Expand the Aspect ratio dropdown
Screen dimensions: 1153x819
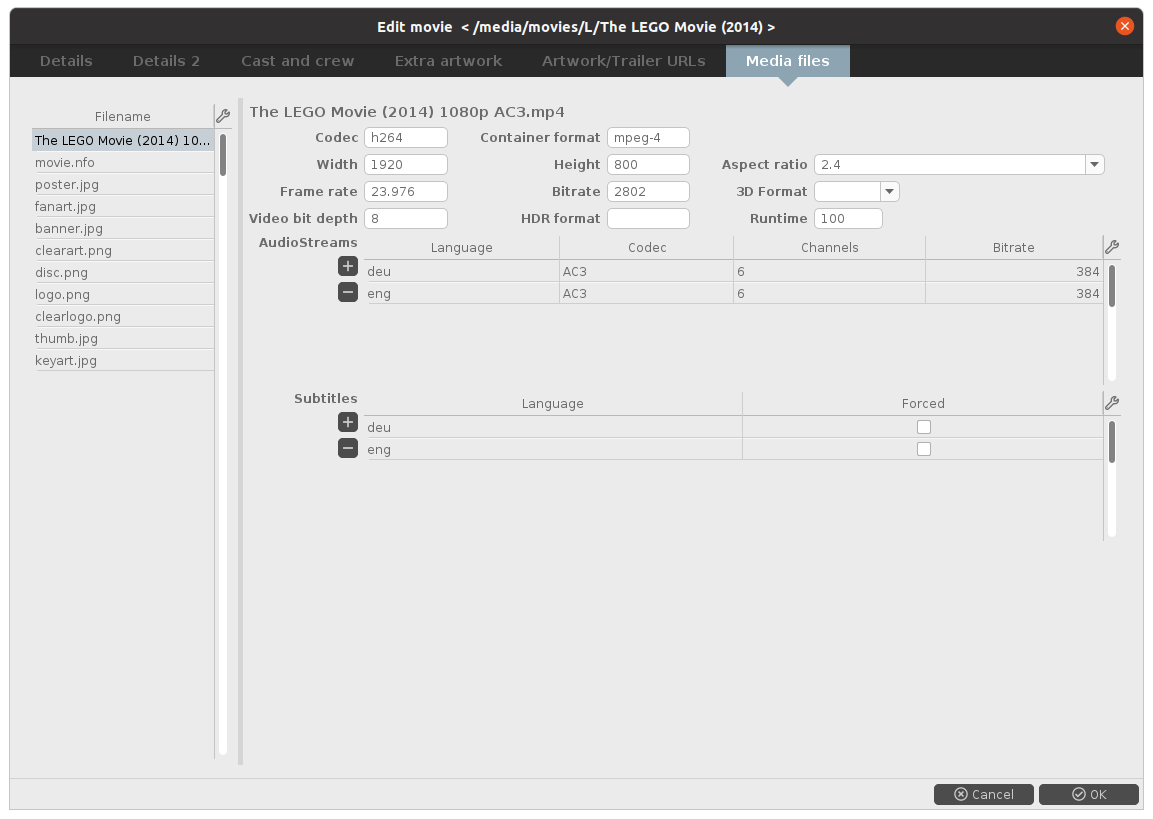click(1094, 164)
